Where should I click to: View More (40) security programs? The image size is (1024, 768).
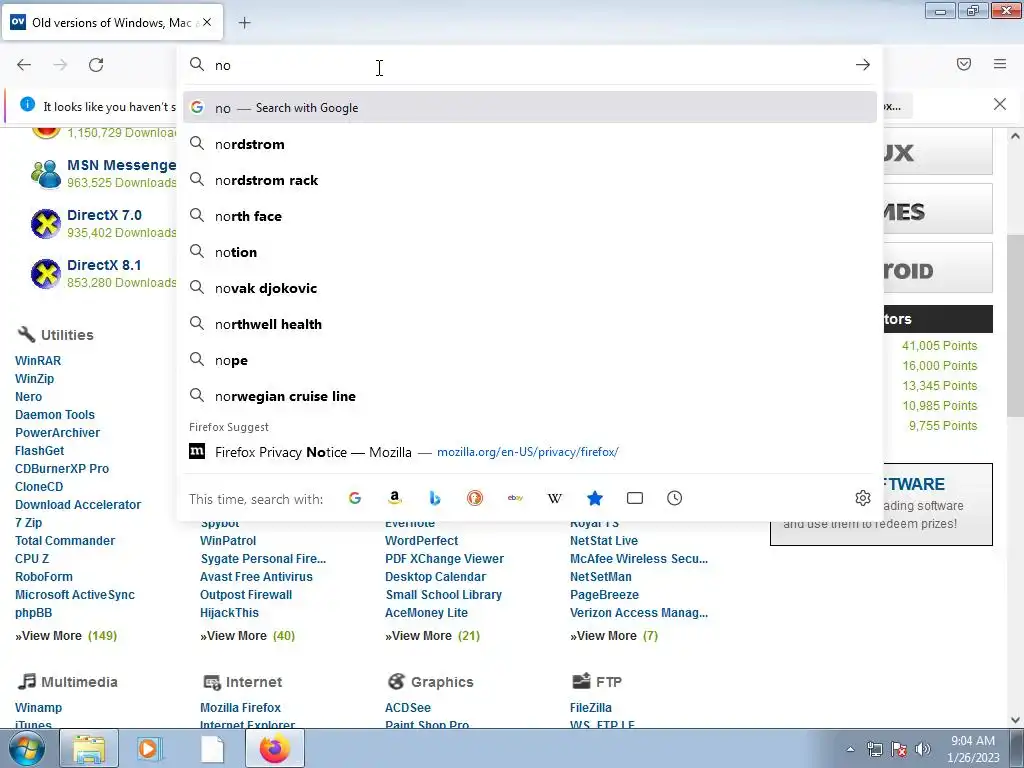click(248, 635)
